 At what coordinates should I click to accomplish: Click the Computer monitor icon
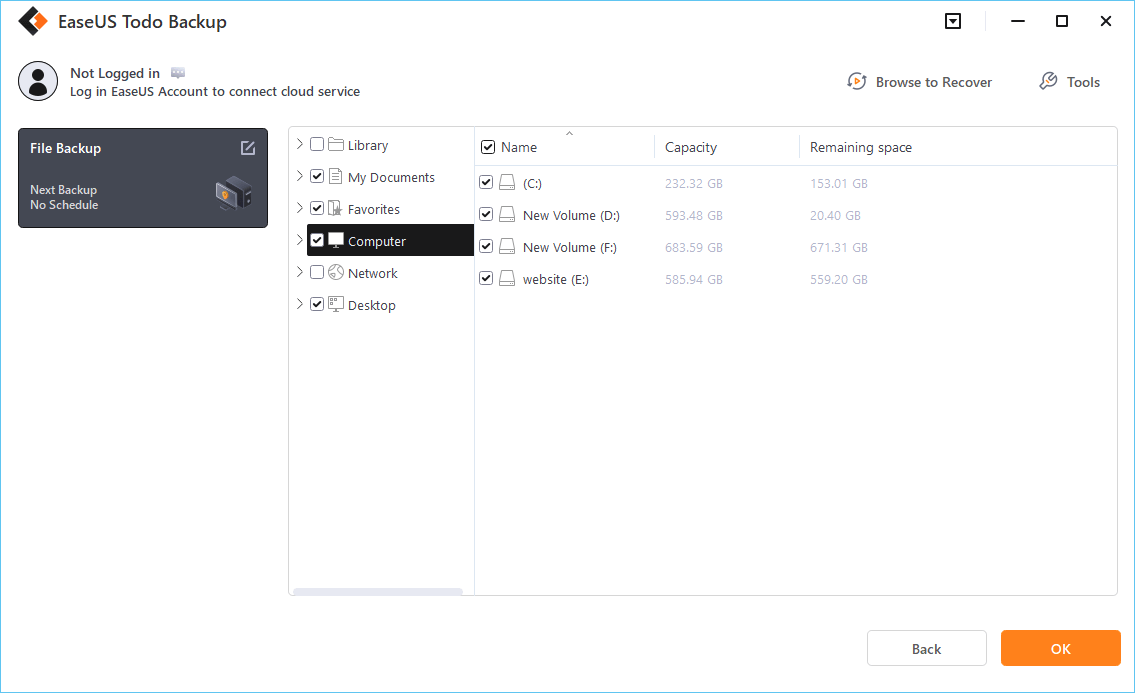tap(336, 240)
